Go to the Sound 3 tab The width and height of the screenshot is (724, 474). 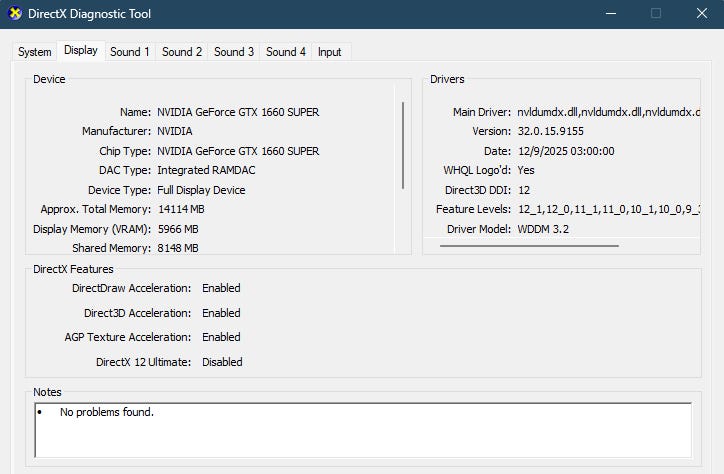tap(234, 52)
